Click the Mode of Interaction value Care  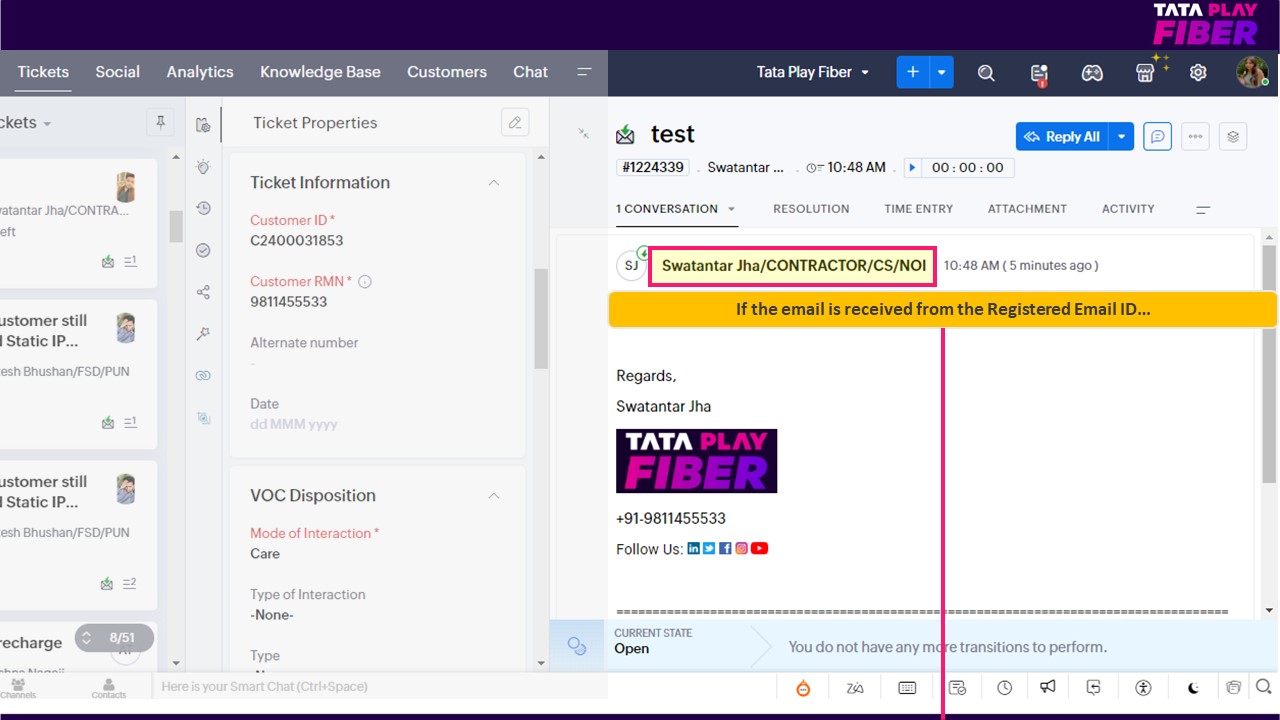265,553
